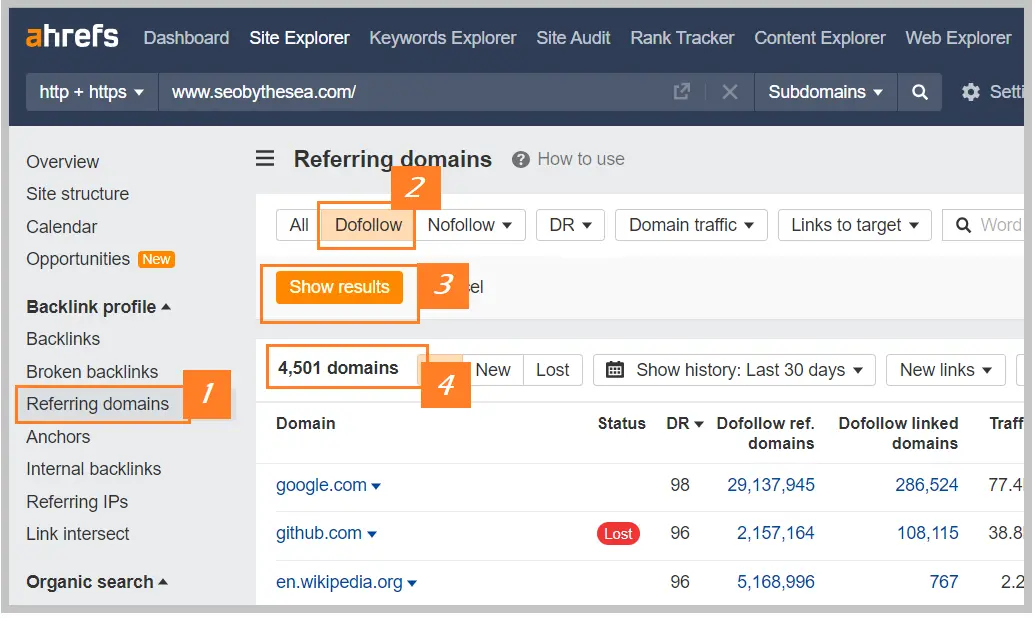The width and height of the screenshot is (1035, 618).
Task: Open the DR filter dropdown
Action: 570,225
